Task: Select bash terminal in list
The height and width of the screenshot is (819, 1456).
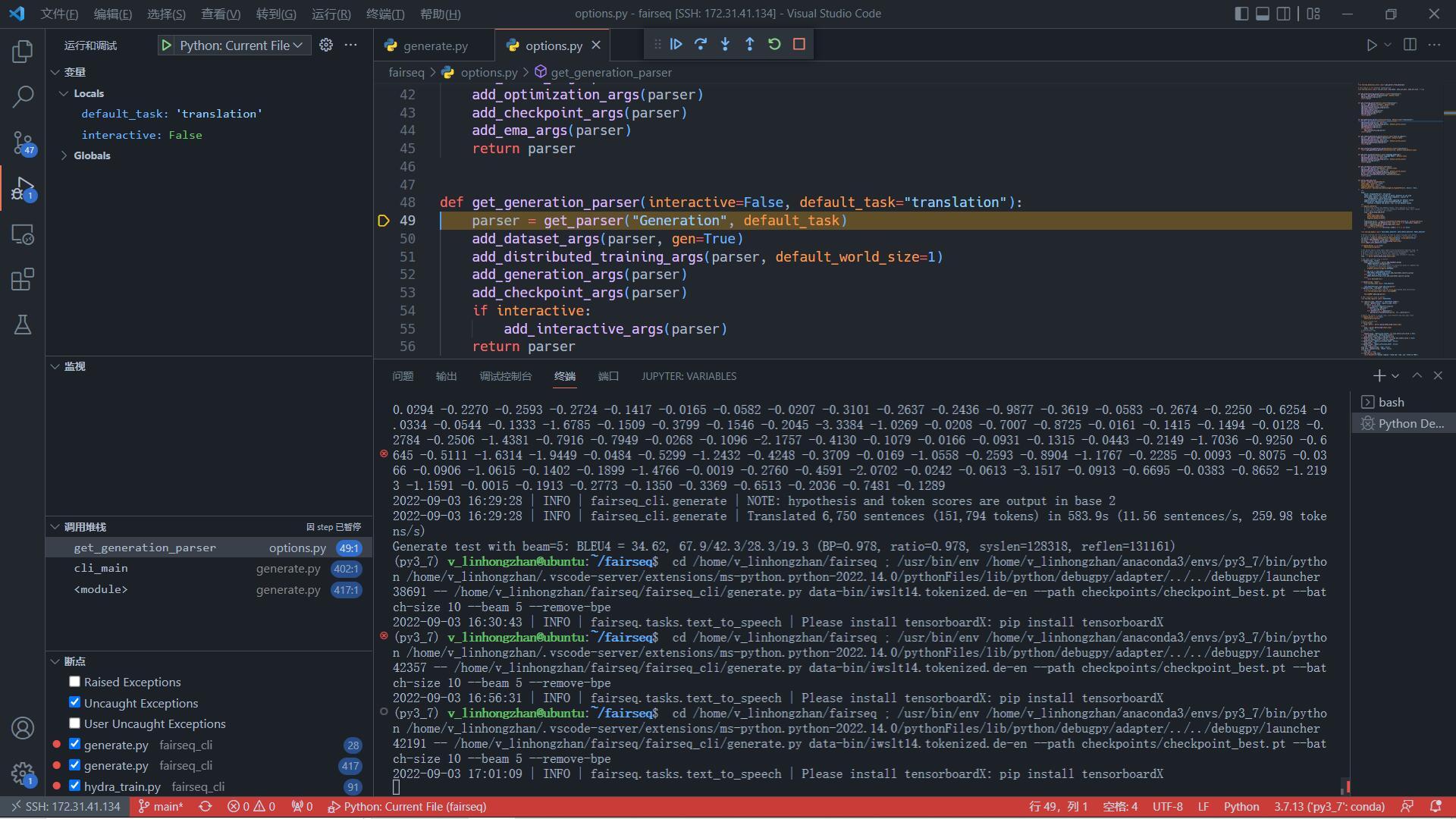Action: (1401, 402)
